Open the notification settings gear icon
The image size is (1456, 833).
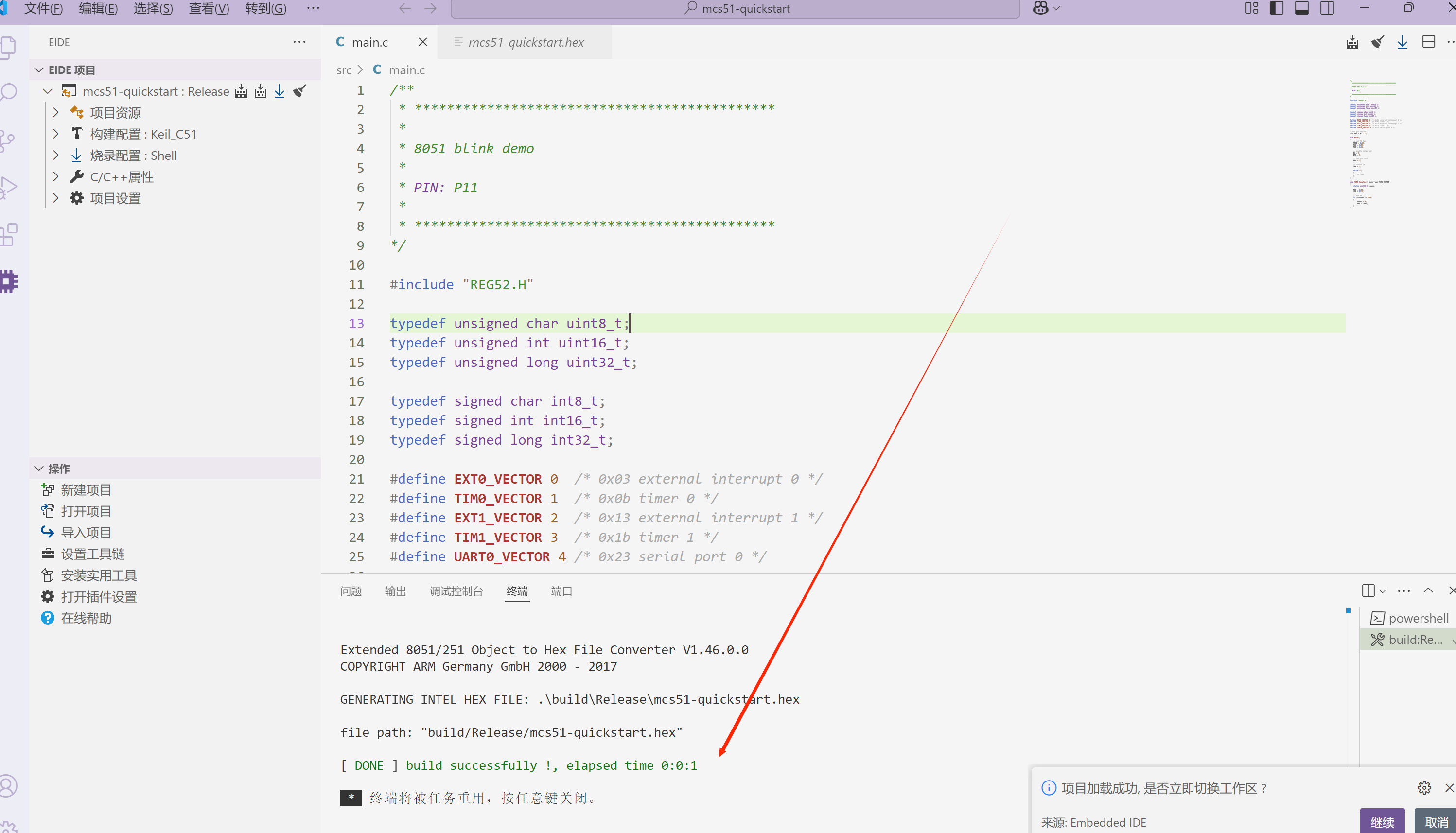(1424, 788)
